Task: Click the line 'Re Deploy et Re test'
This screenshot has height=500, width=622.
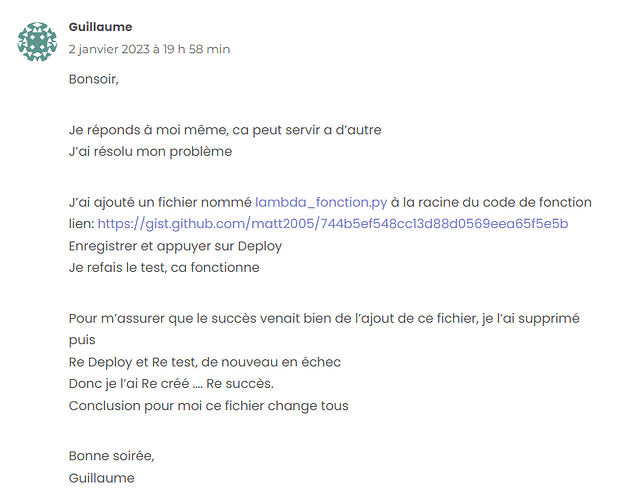Action: tap(205, 362)
